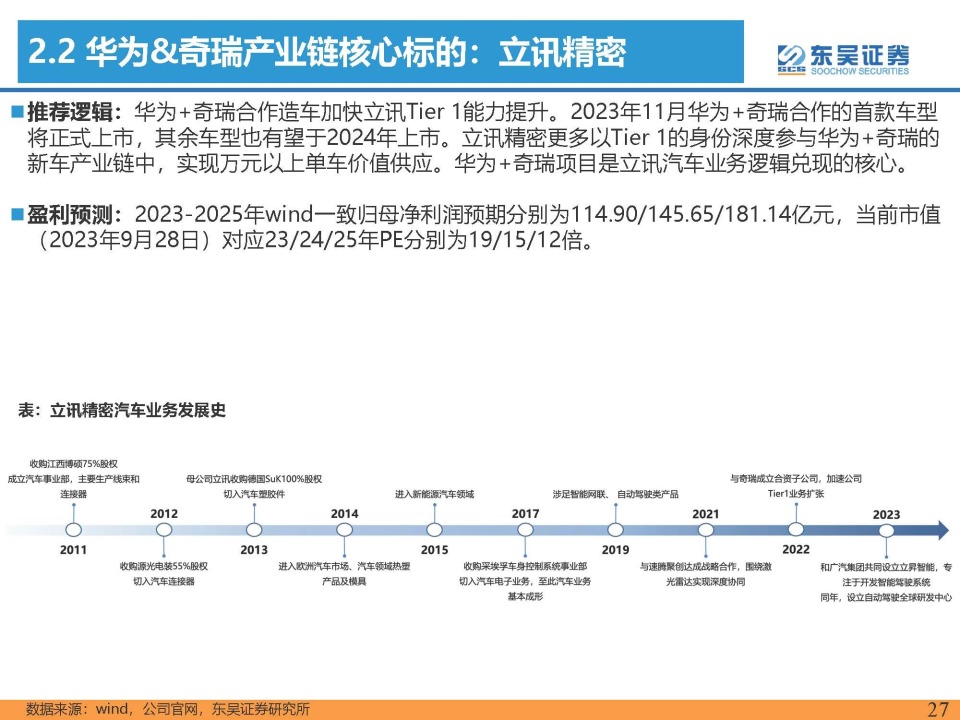Click the page number 27
This screenshot has width=960, height=720.
click(938, 709)
